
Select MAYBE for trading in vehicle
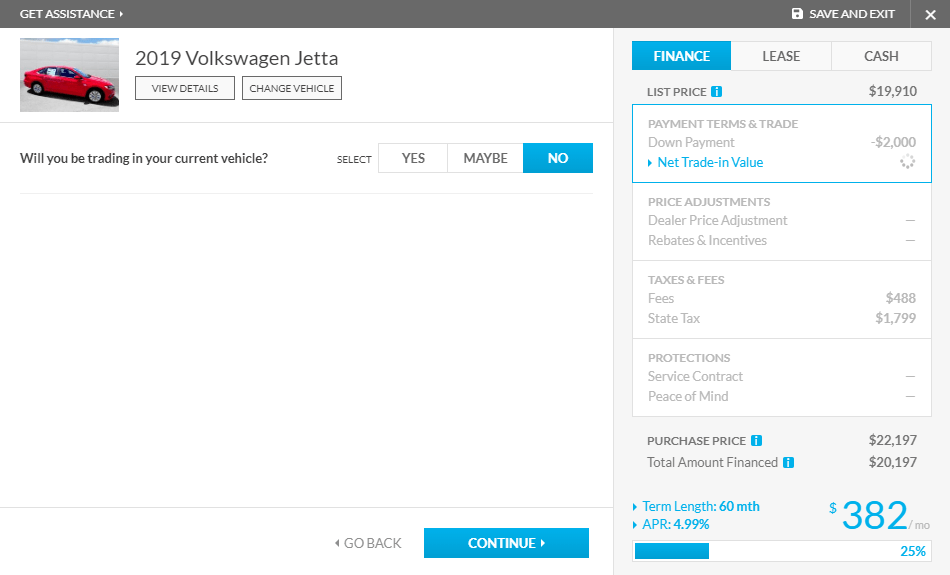485,158
